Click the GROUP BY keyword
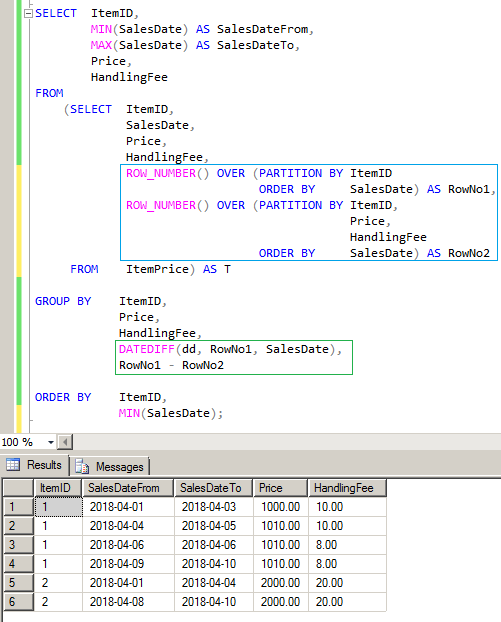Image resolution: width=501 pixels, height=622 pixels. 63,301
